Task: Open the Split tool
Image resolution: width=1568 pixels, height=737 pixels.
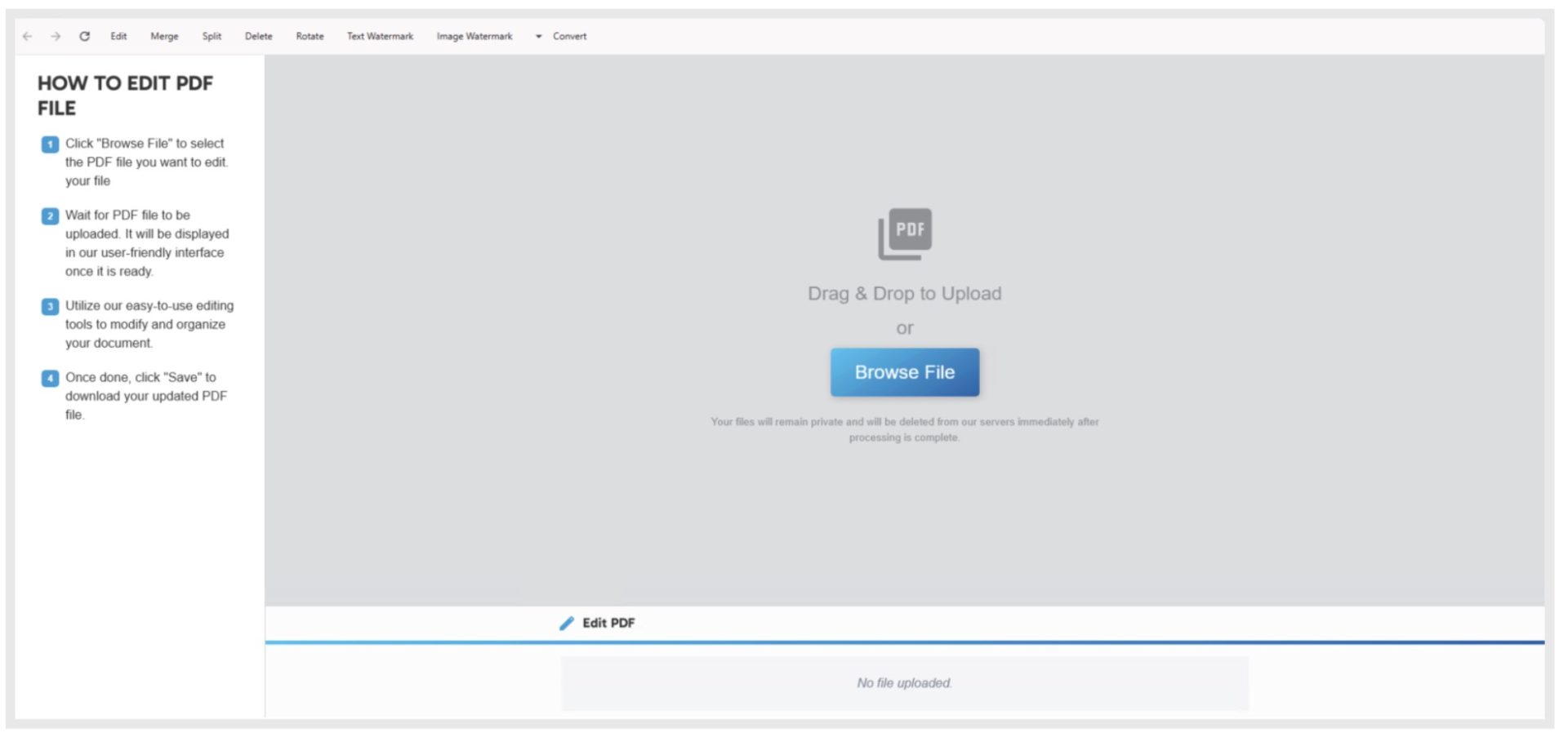Action: click(212, 37)
